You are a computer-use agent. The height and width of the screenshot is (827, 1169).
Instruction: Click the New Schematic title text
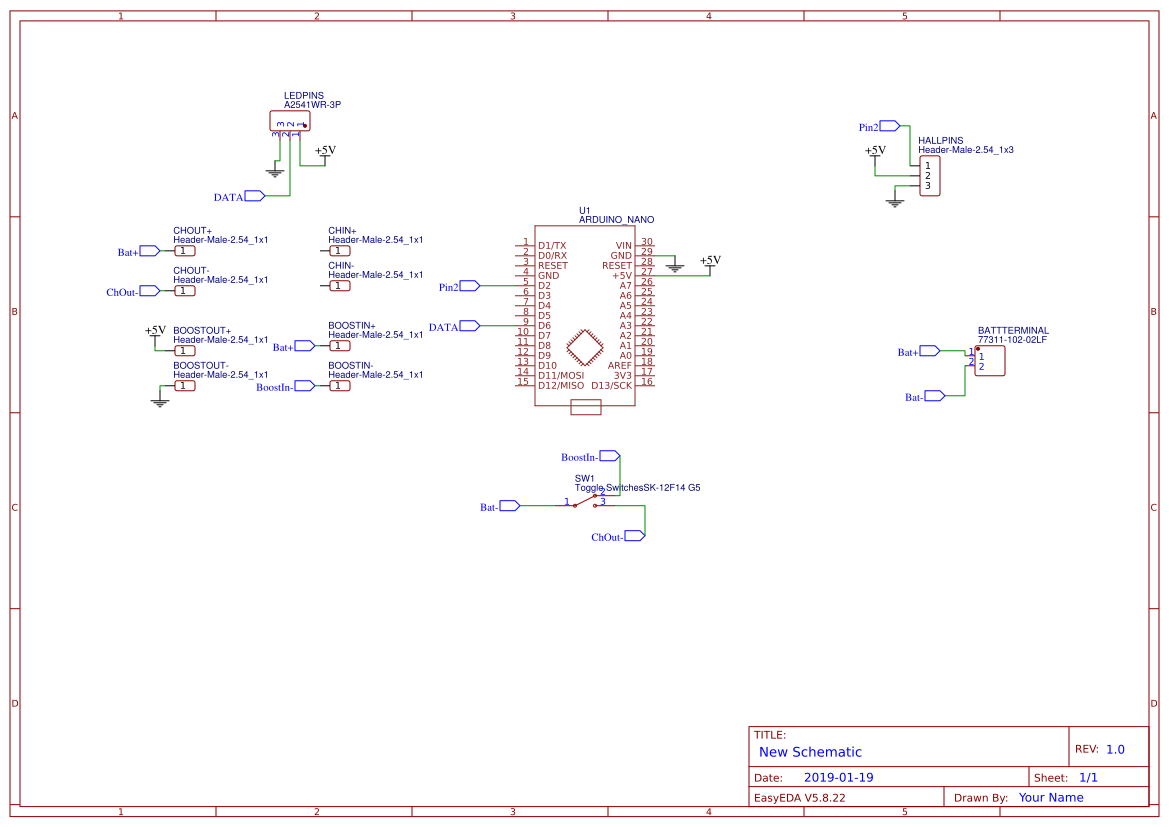point(812,751)
